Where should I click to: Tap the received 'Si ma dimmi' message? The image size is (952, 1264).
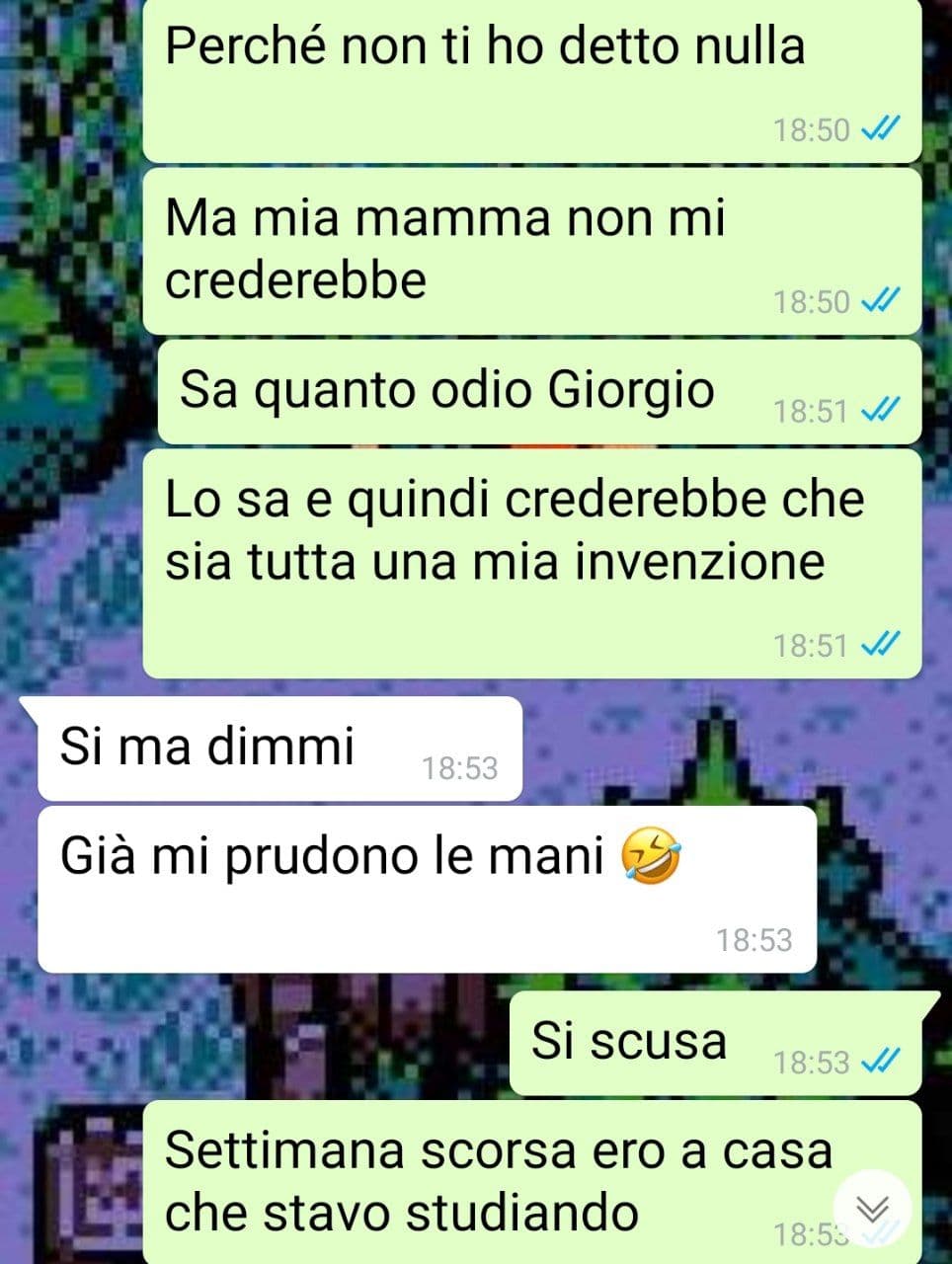pos(279,749)
